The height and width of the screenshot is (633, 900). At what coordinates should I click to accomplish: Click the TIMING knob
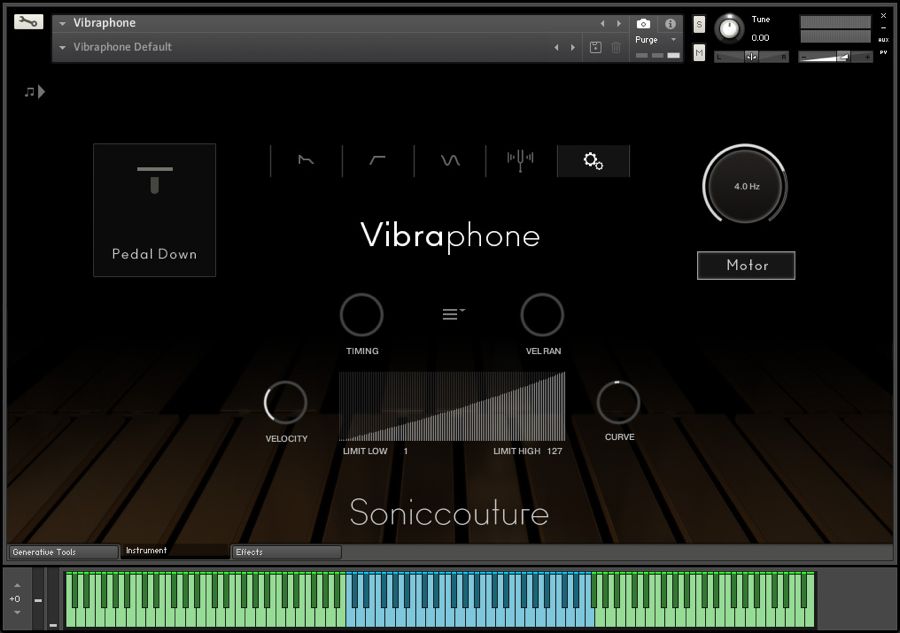[362, 314]
